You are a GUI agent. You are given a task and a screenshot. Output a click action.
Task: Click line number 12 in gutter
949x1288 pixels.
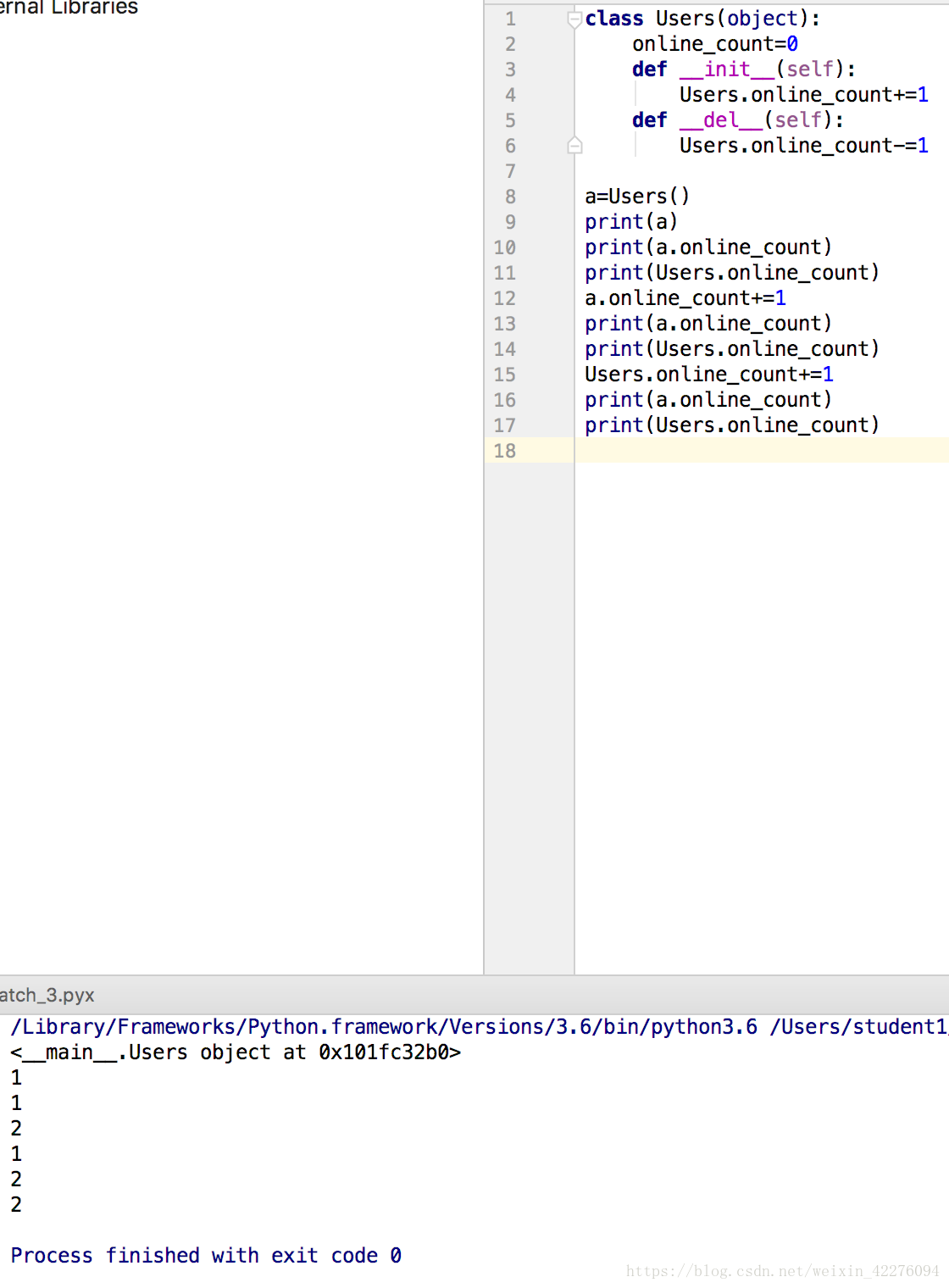pos(505,298)
